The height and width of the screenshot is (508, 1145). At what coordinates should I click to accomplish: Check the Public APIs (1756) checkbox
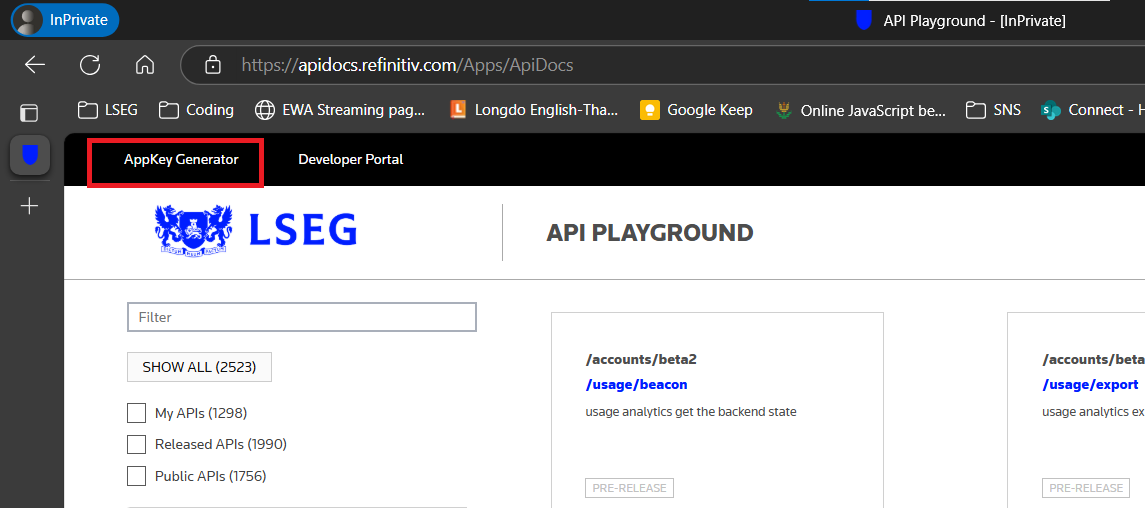137,477
